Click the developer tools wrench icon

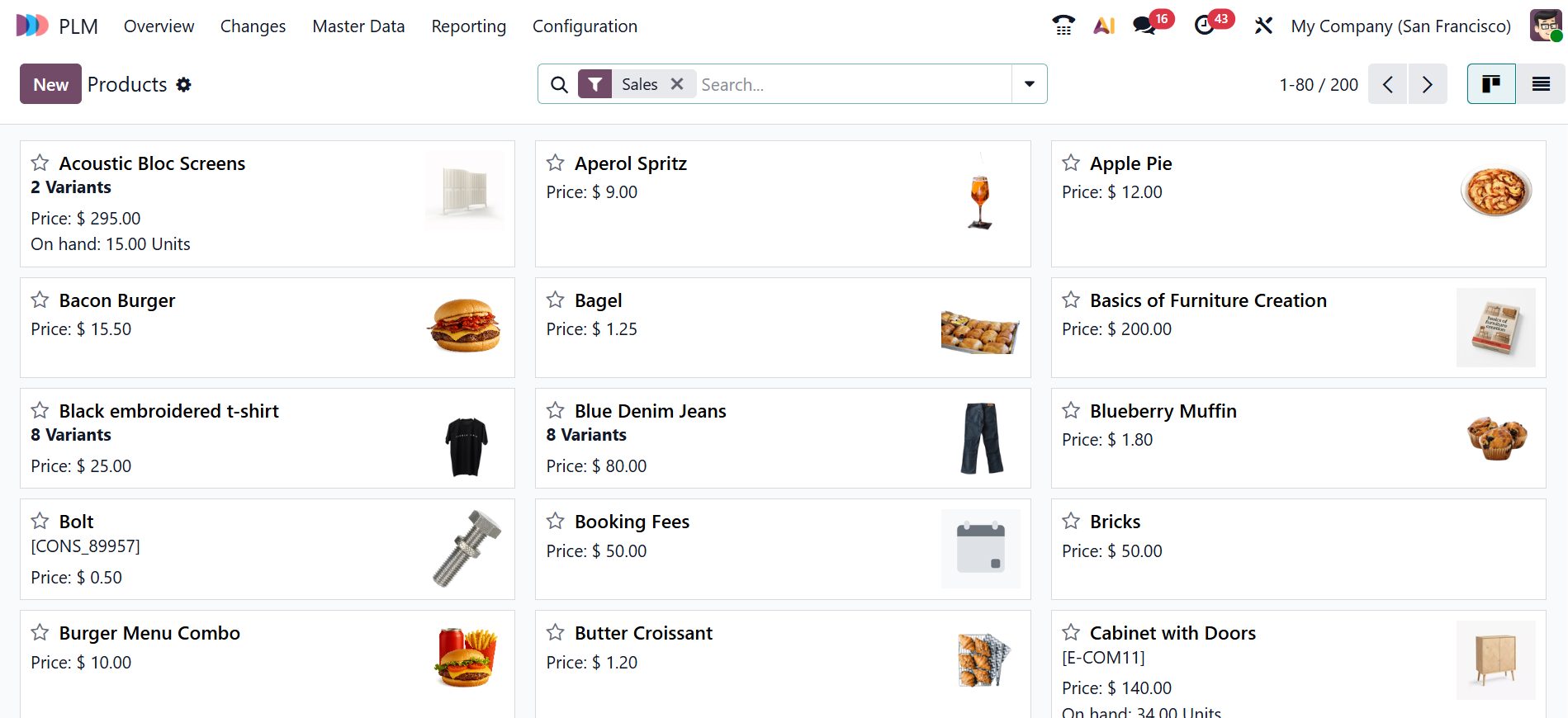tap(1263, 26)
